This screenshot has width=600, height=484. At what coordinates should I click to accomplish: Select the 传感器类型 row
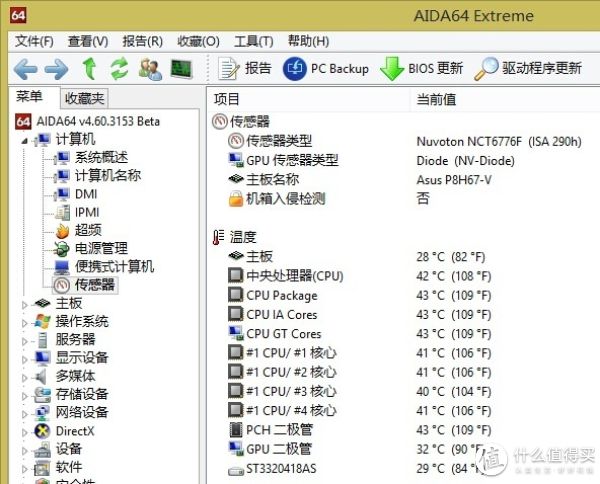coord(405,141)
